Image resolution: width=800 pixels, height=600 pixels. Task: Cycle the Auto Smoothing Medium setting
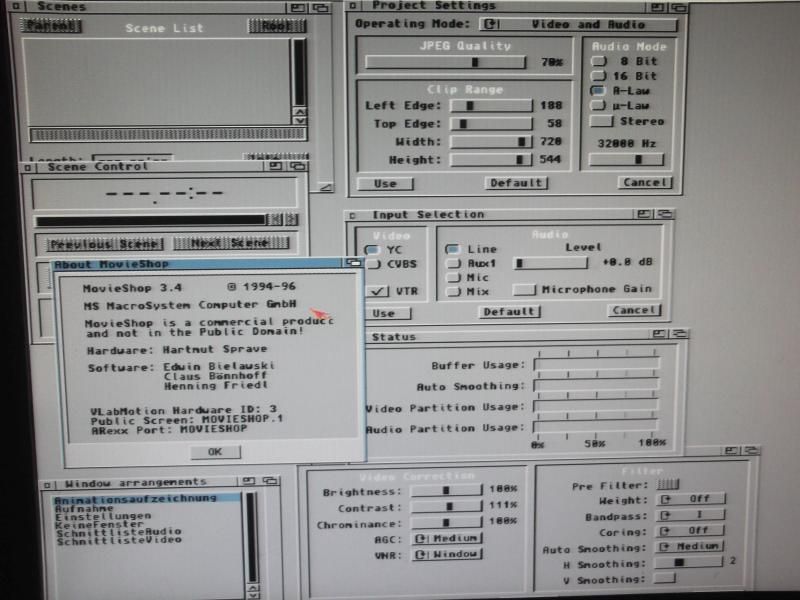[x=691, y=547]
